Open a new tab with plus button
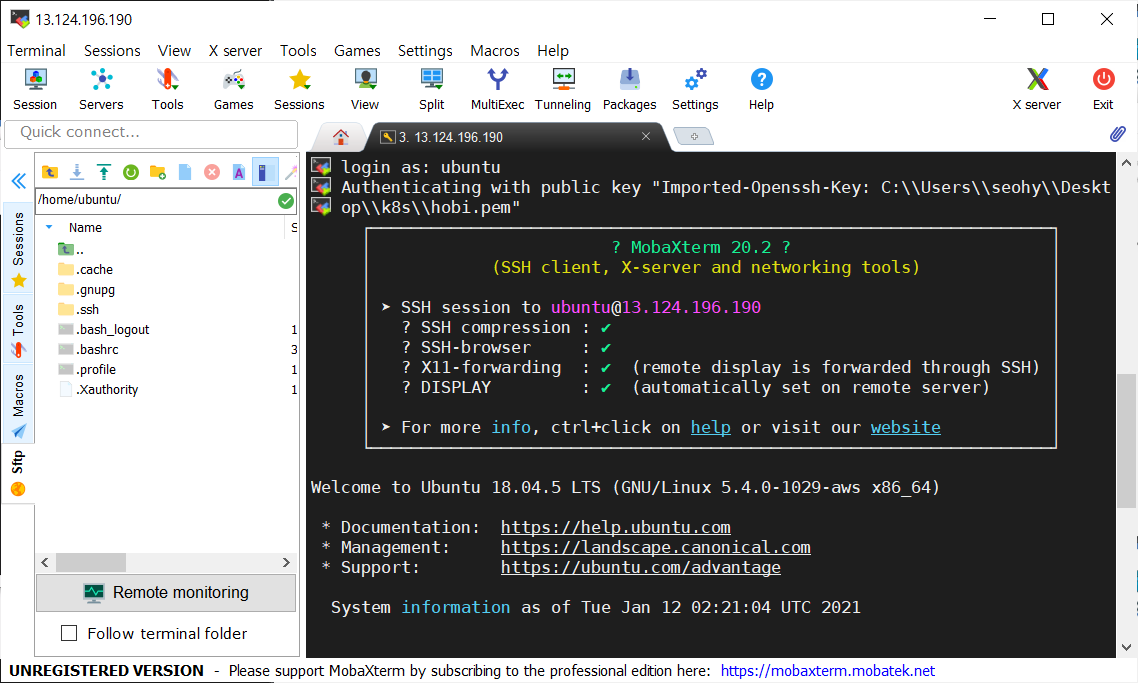The image size is (1138, 683). (694, 136)
